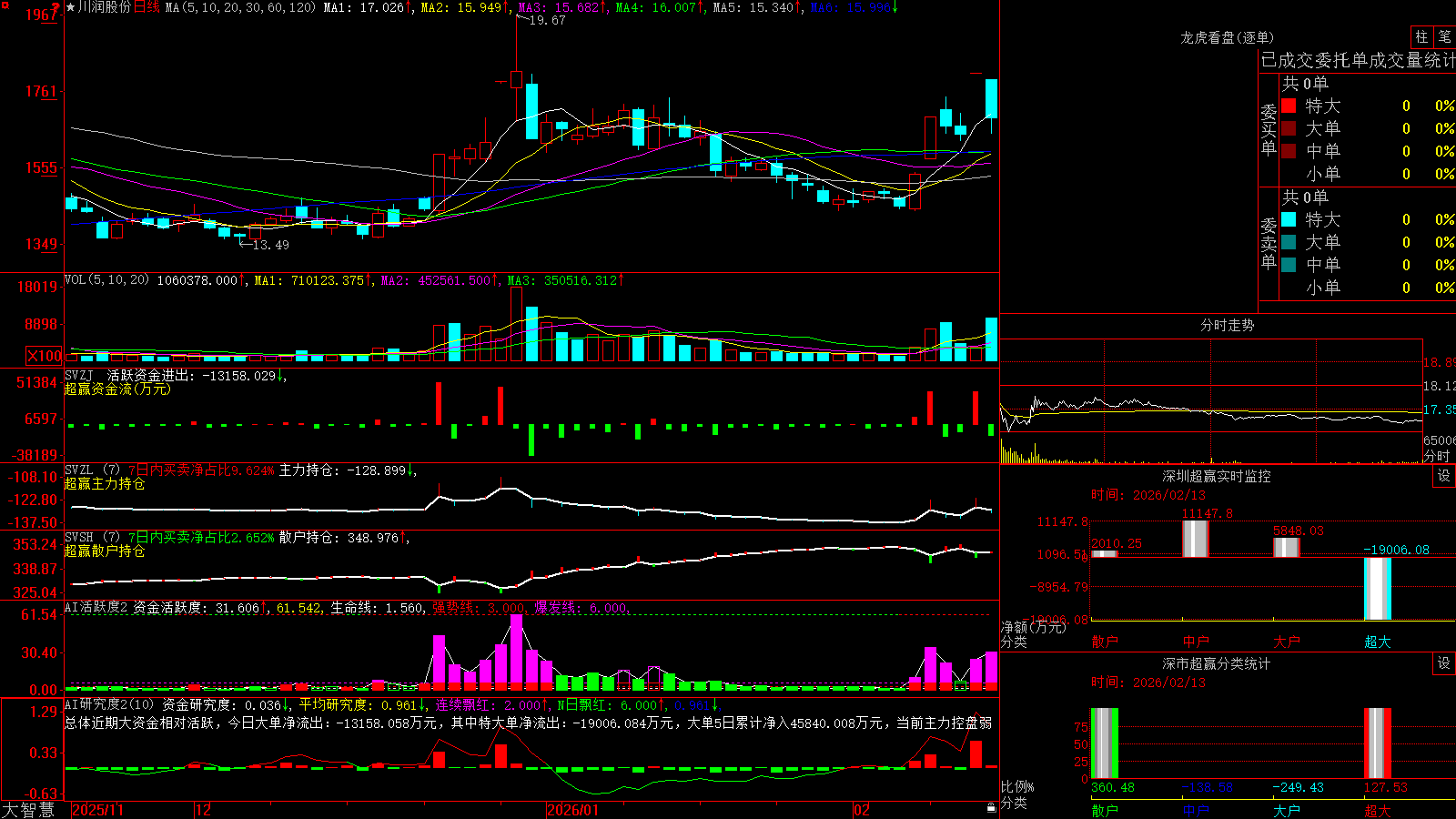The width and height of the screenshot is (1456, 819).
Task: Click the 2010.25 散户 bar value
Action: 1117,543
